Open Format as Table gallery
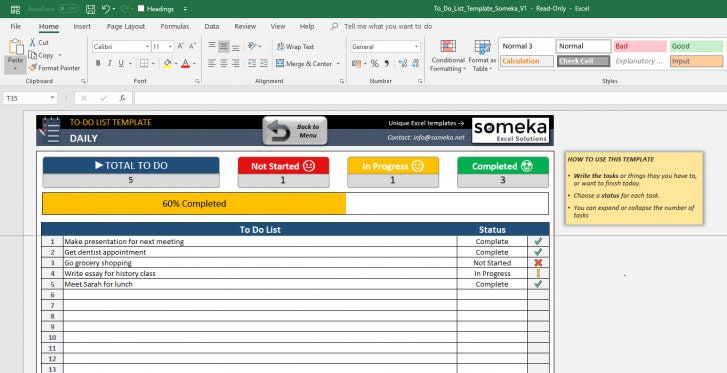Image resolution: width=727 pixels, height=373 pixels. point(482,56)
